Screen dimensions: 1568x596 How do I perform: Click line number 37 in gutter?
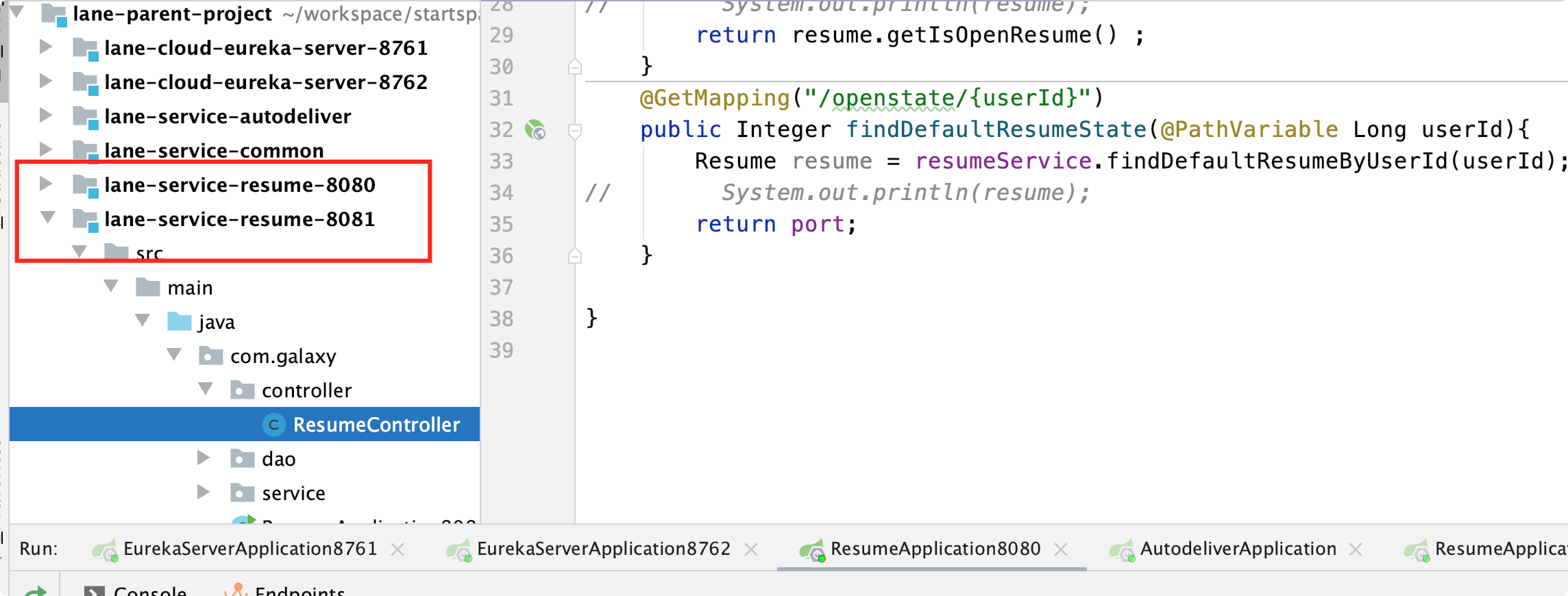pyautogui.click(x=501, y=287)
